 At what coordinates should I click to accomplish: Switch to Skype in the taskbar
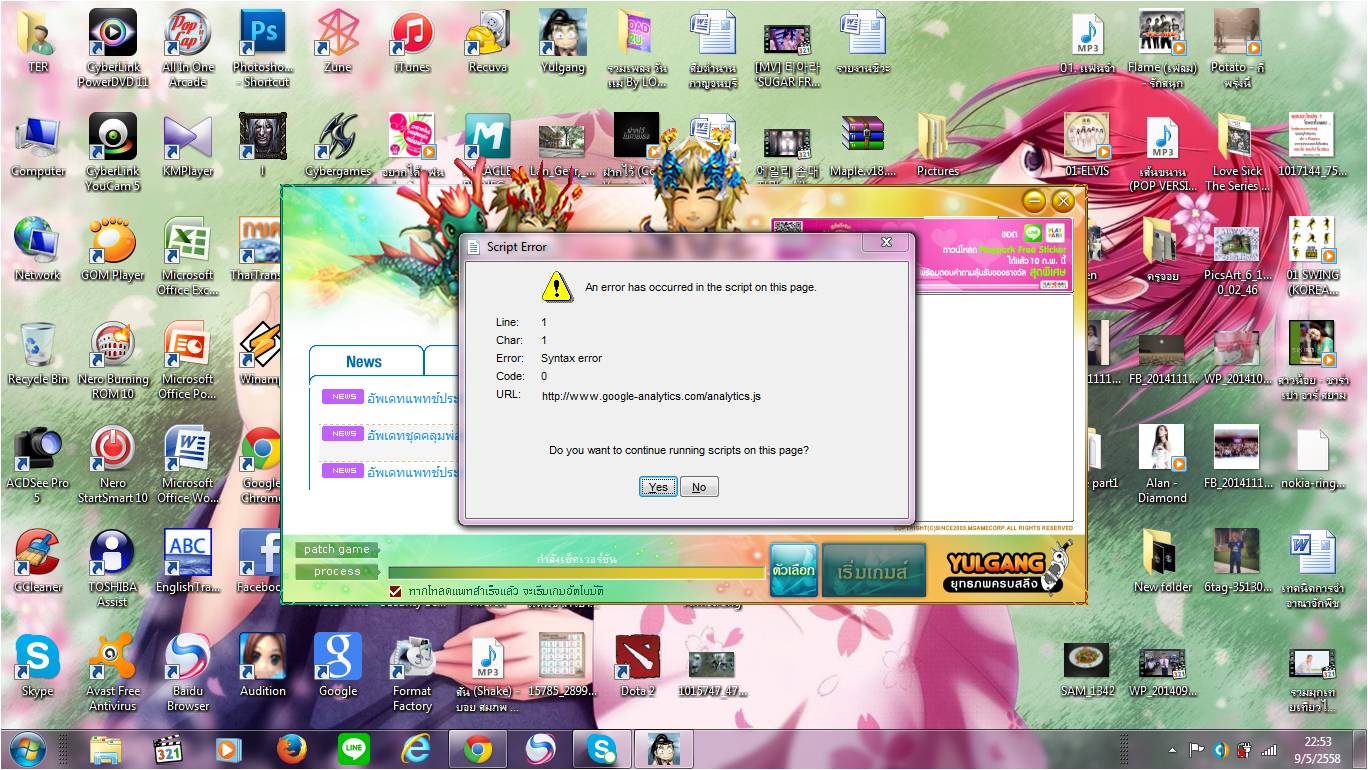(x=601, y=749)
